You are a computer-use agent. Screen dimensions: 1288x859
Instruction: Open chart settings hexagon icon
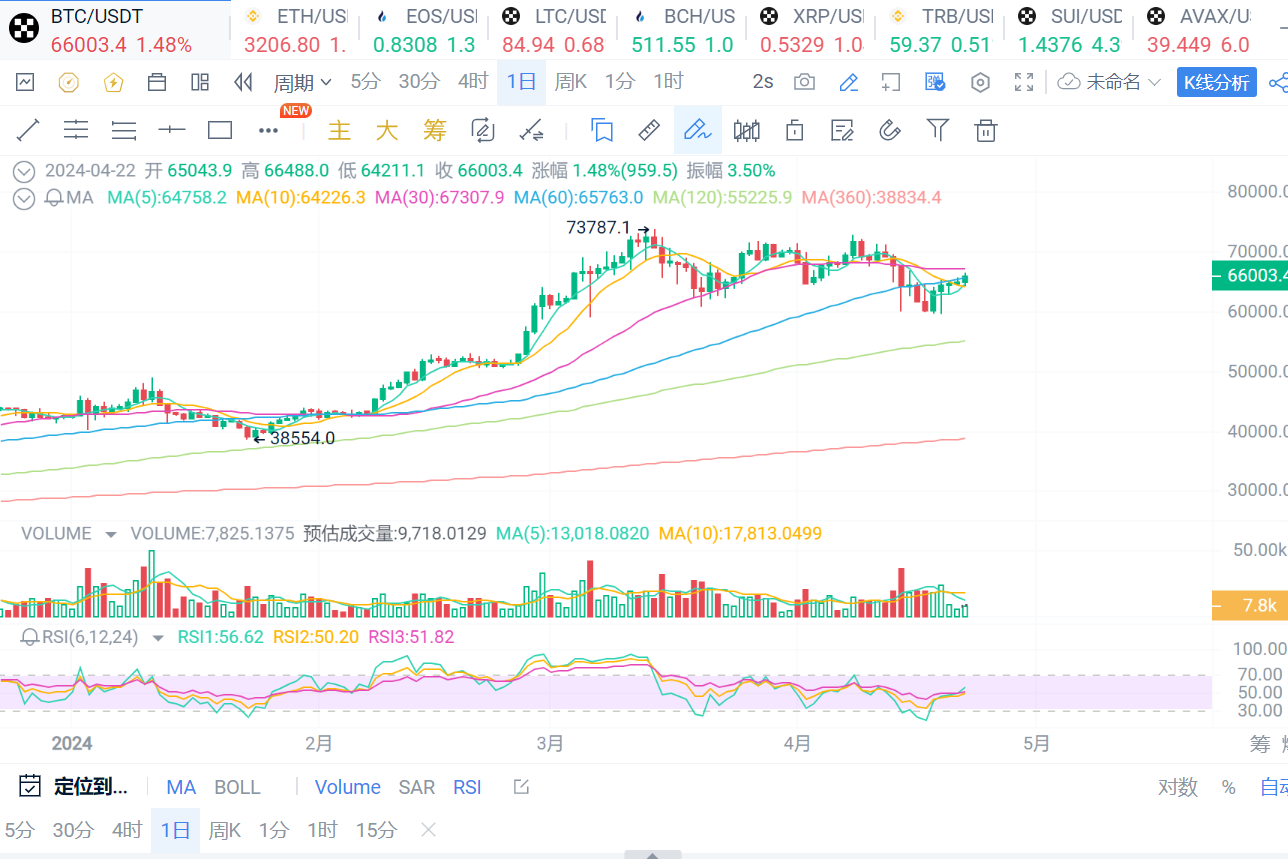(x=981, y=82)
